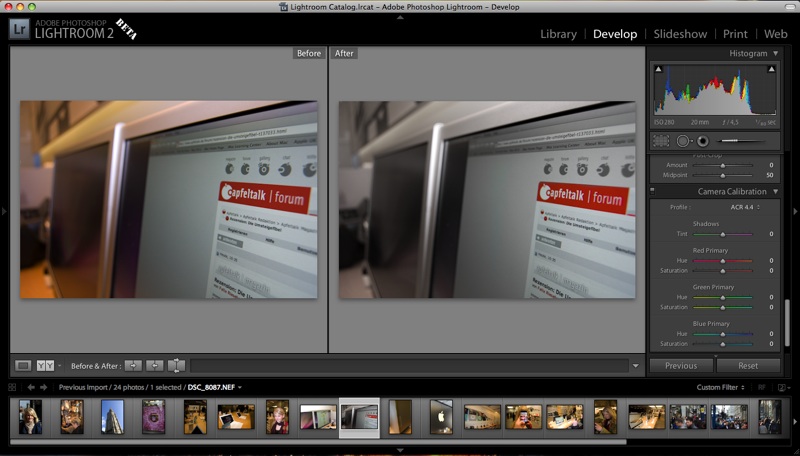Adjust the Red Primary Hue slider

point(722,261)
